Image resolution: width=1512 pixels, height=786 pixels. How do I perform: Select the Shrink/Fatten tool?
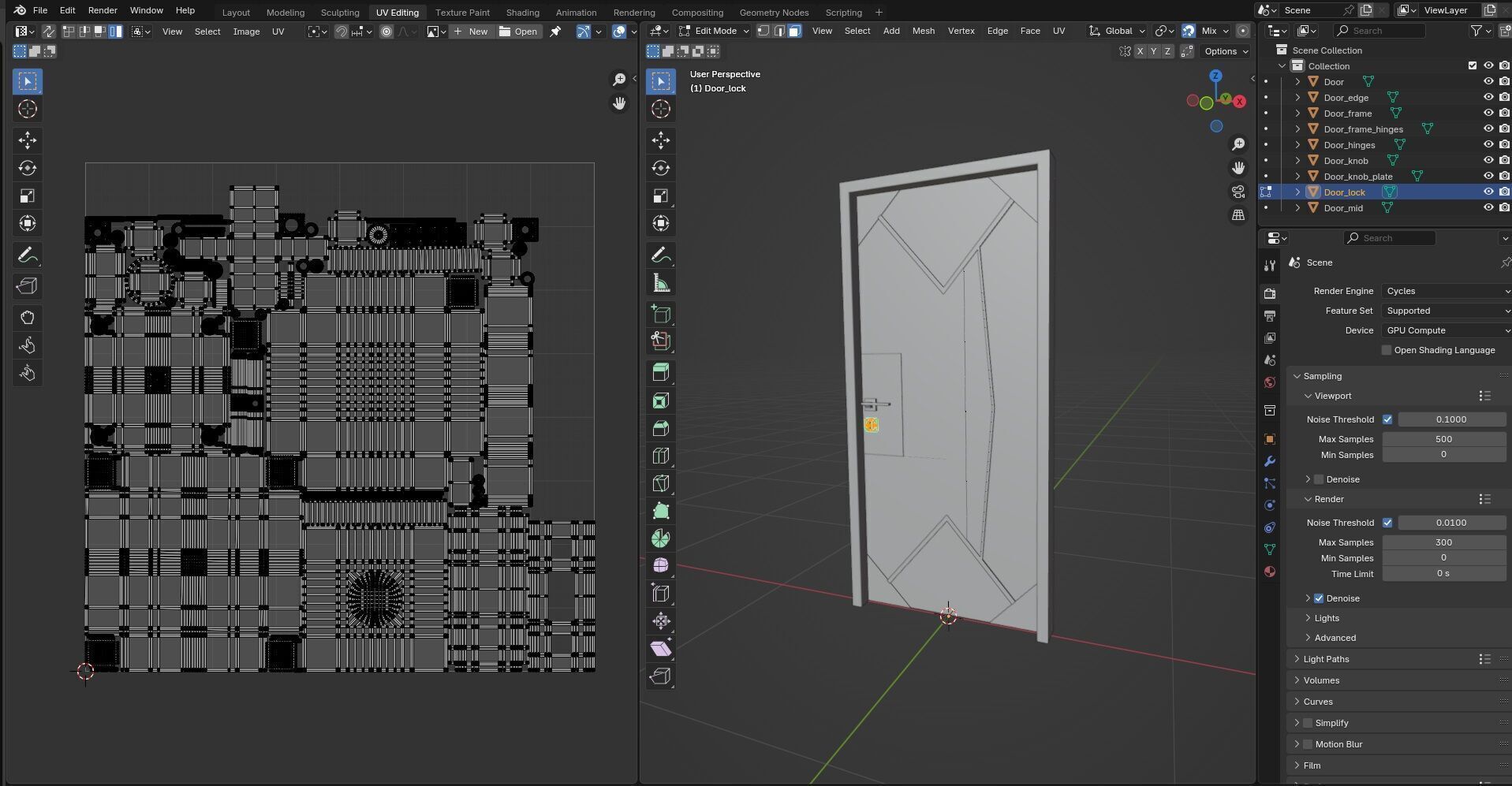(661, 621)
